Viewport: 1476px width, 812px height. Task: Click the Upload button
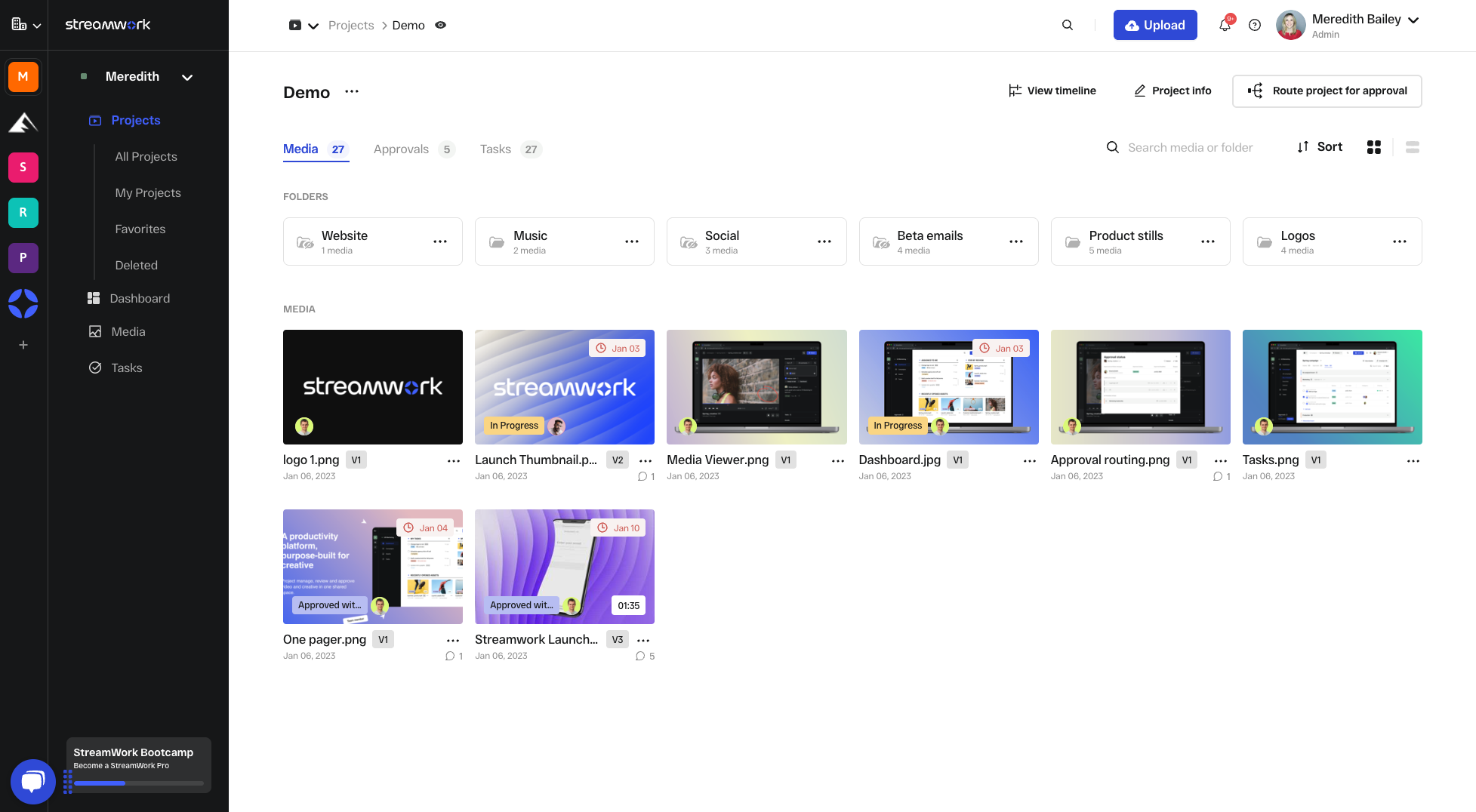click(x=1155, y=25)
